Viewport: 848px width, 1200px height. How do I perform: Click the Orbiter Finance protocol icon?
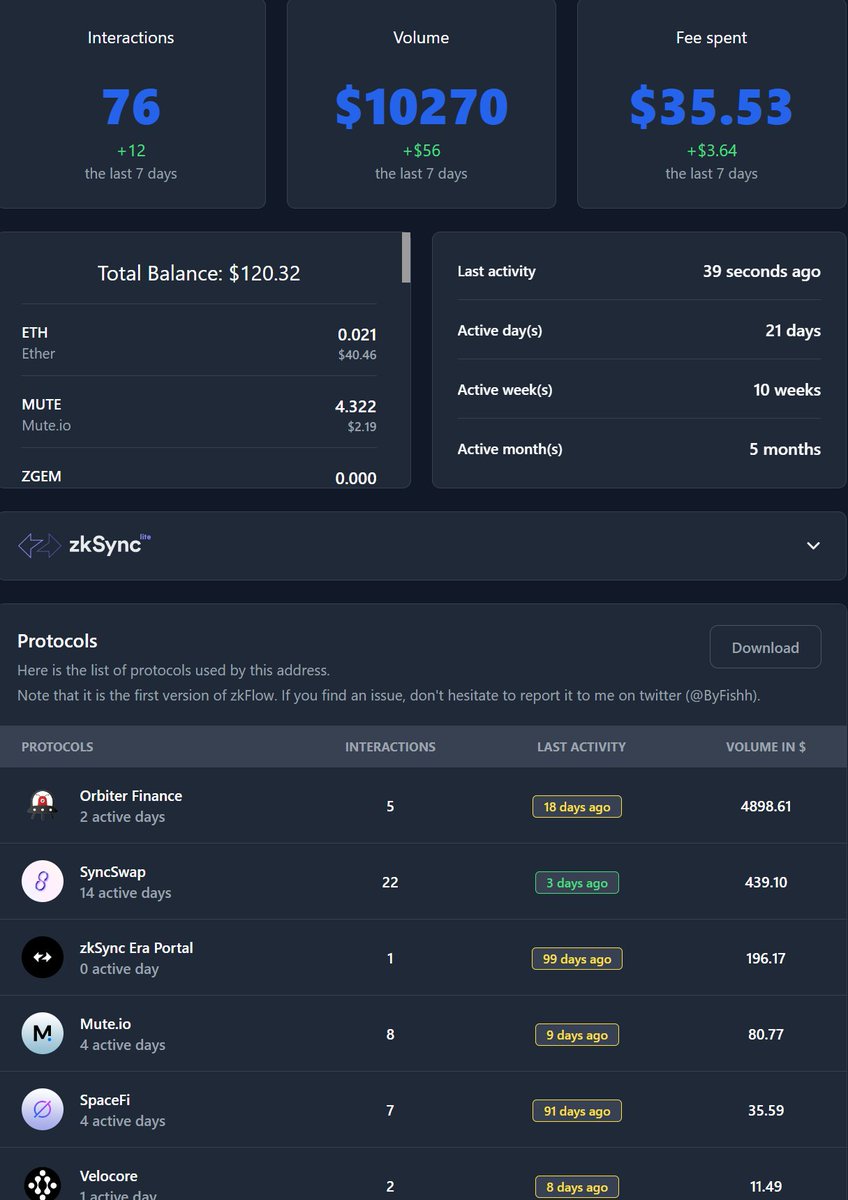click(x=42, y=806)
